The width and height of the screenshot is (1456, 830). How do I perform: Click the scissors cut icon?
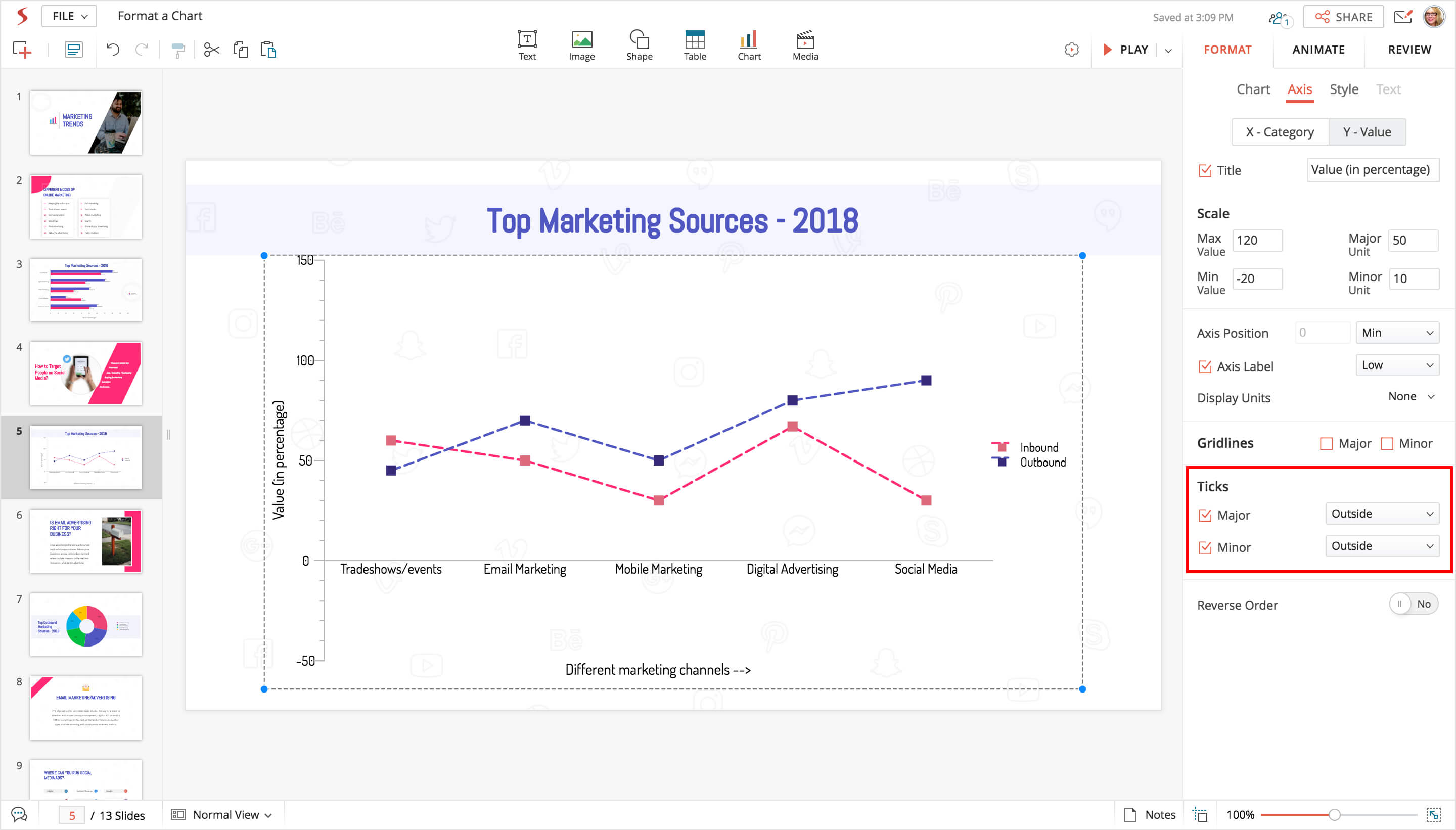pos(211,50)
